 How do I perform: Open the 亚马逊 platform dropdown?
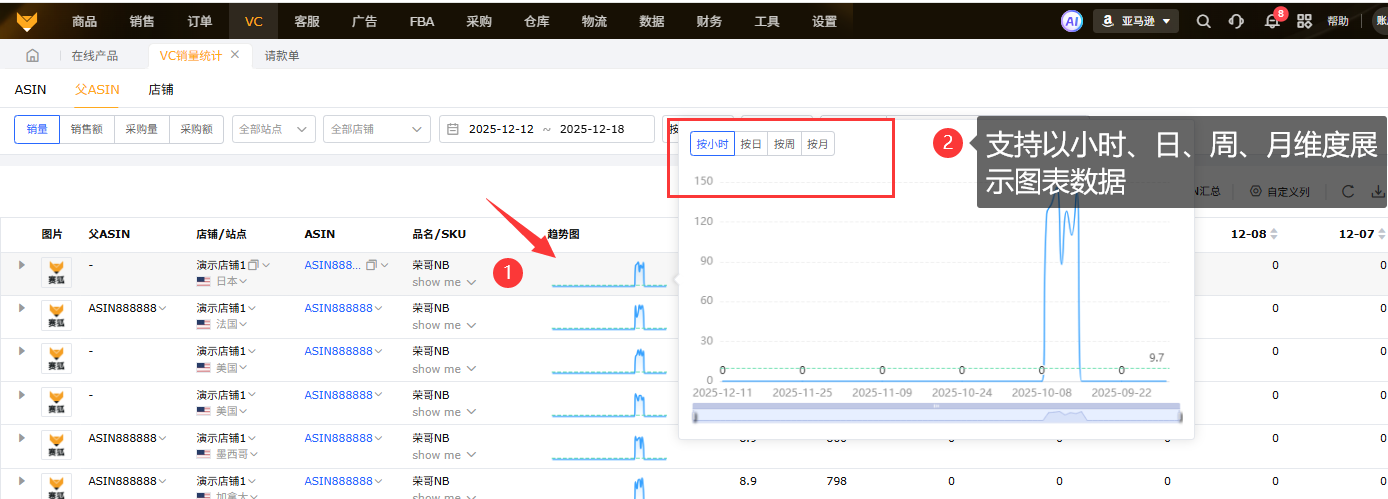pos(1136,21)
